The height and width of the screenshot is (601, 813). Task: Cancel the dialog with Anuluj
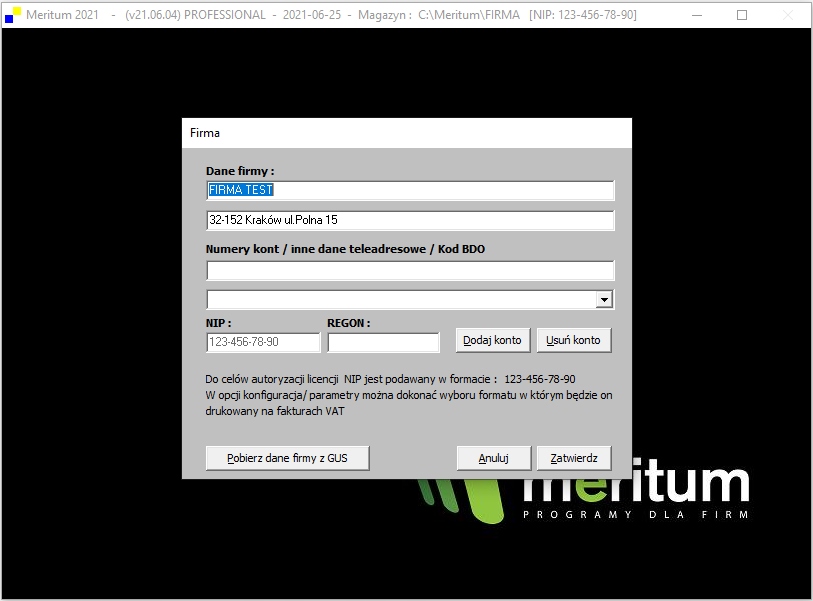494,458
